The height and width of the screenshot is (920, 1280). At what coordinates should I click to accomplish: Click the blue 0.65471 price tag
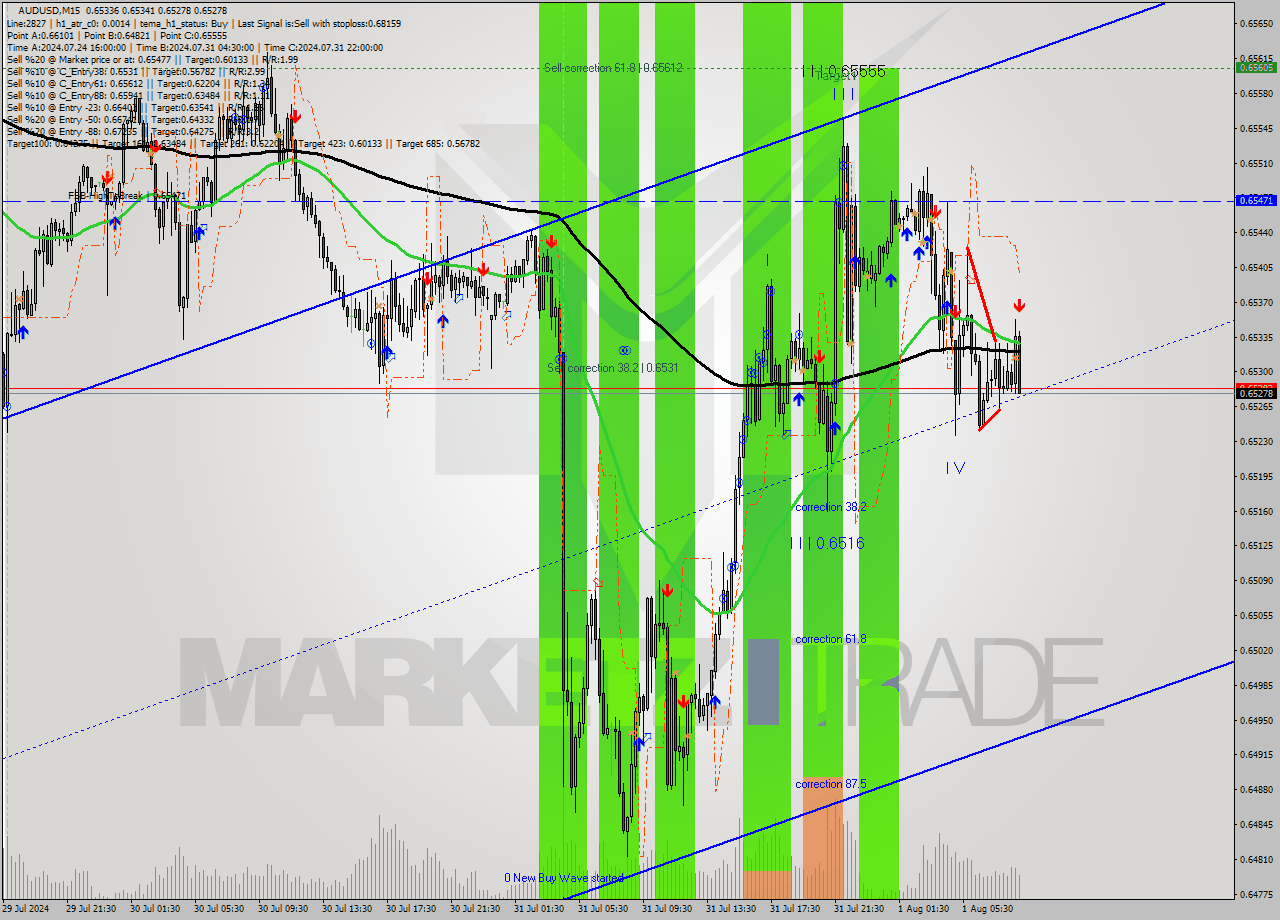(1255, 201)
